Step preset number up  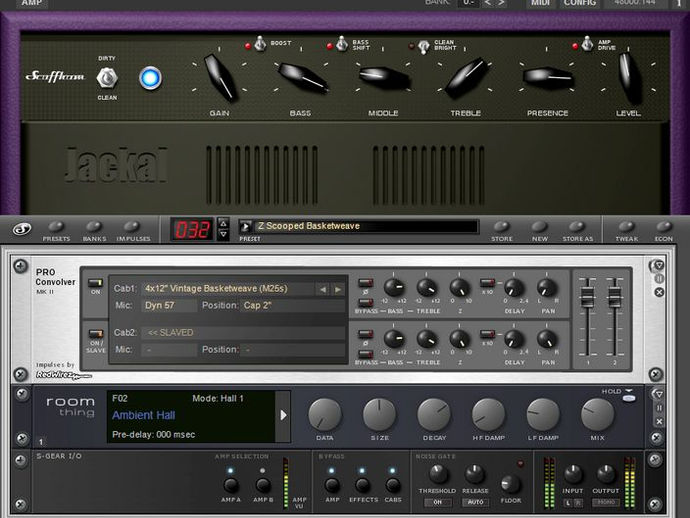224,223
